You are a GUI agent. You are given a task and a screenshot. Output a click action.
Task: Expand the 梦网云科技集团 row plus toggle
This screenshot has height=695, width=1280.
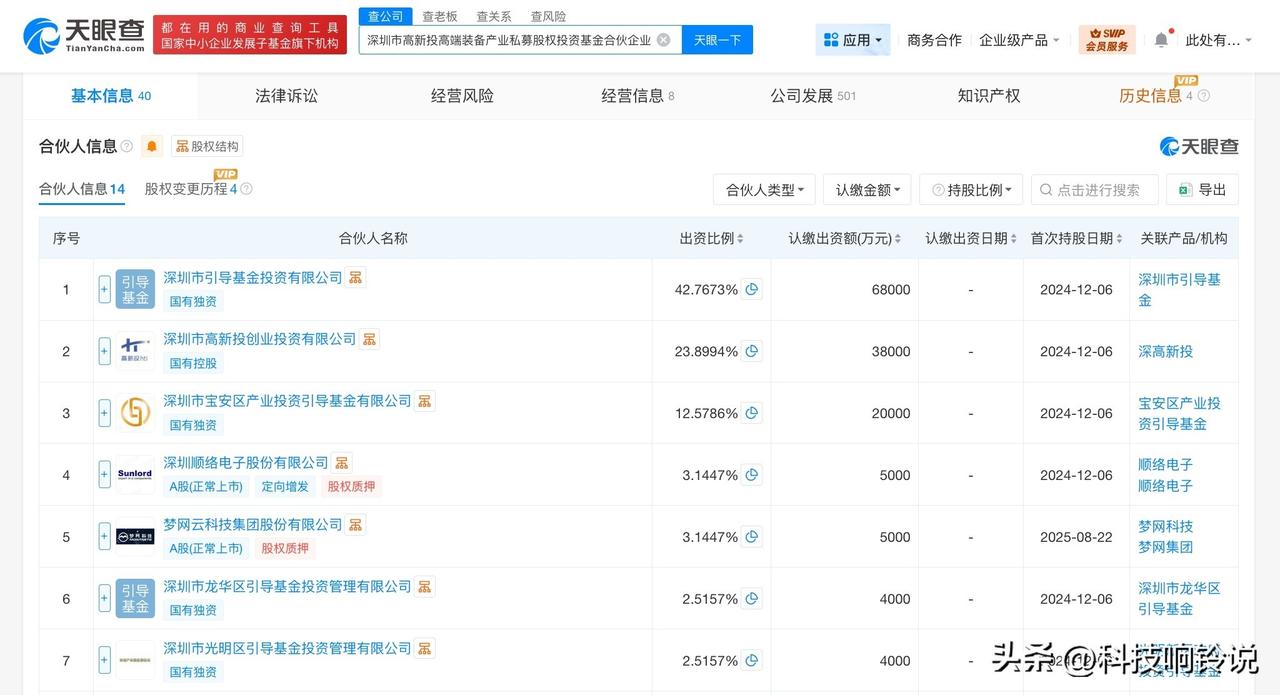pos(104,537)
